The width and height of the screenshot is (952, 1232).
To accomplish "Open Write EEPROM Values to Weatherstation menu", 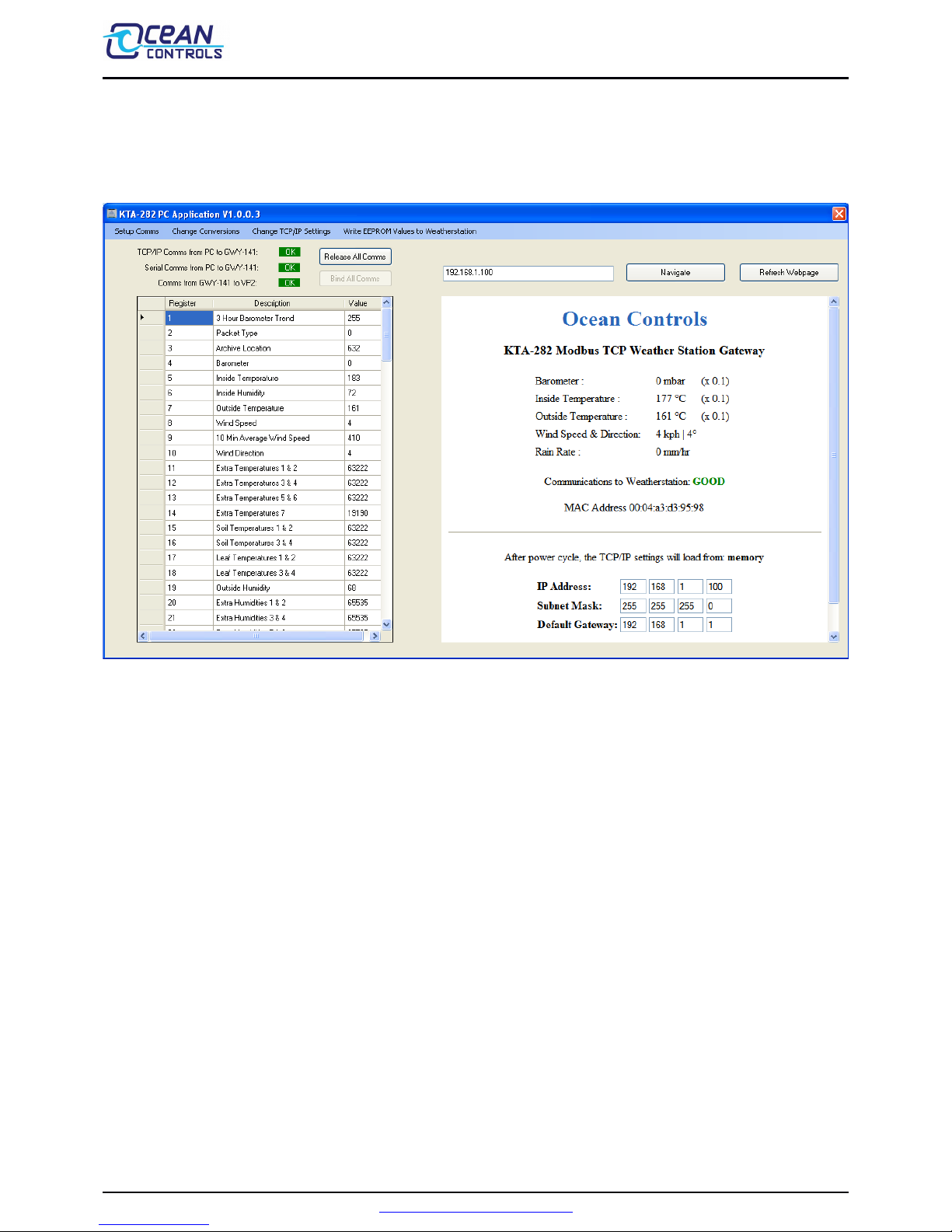I will [x=410, y=232].
